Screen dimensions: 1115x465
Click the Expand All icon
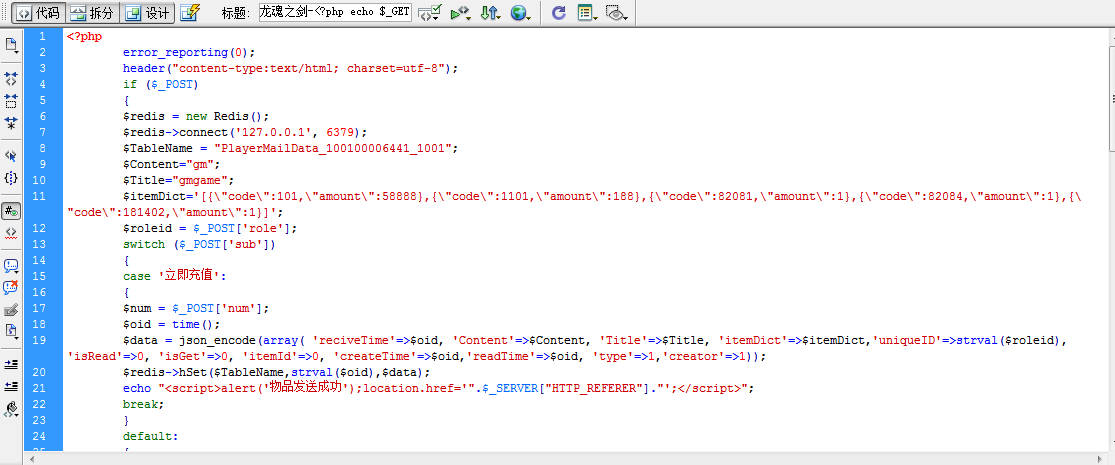(x=11, y=123)
